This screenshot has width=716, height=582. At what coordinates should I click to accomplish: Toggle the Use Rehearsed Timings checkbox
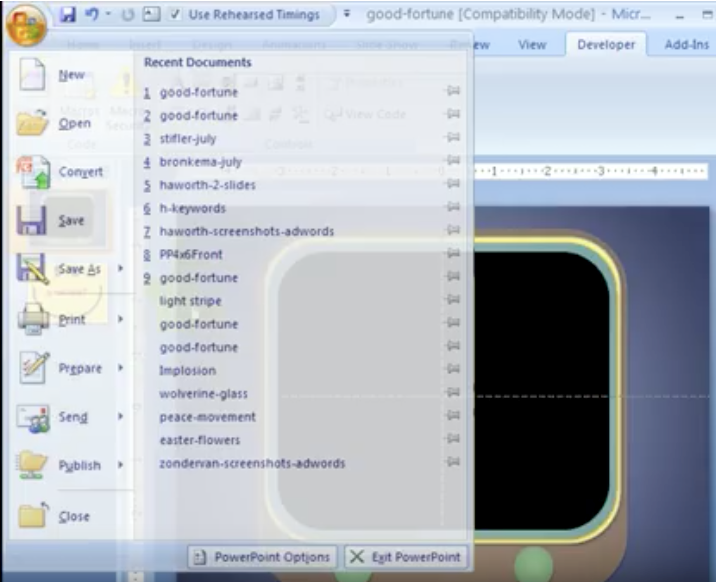[x=176, y=15]
